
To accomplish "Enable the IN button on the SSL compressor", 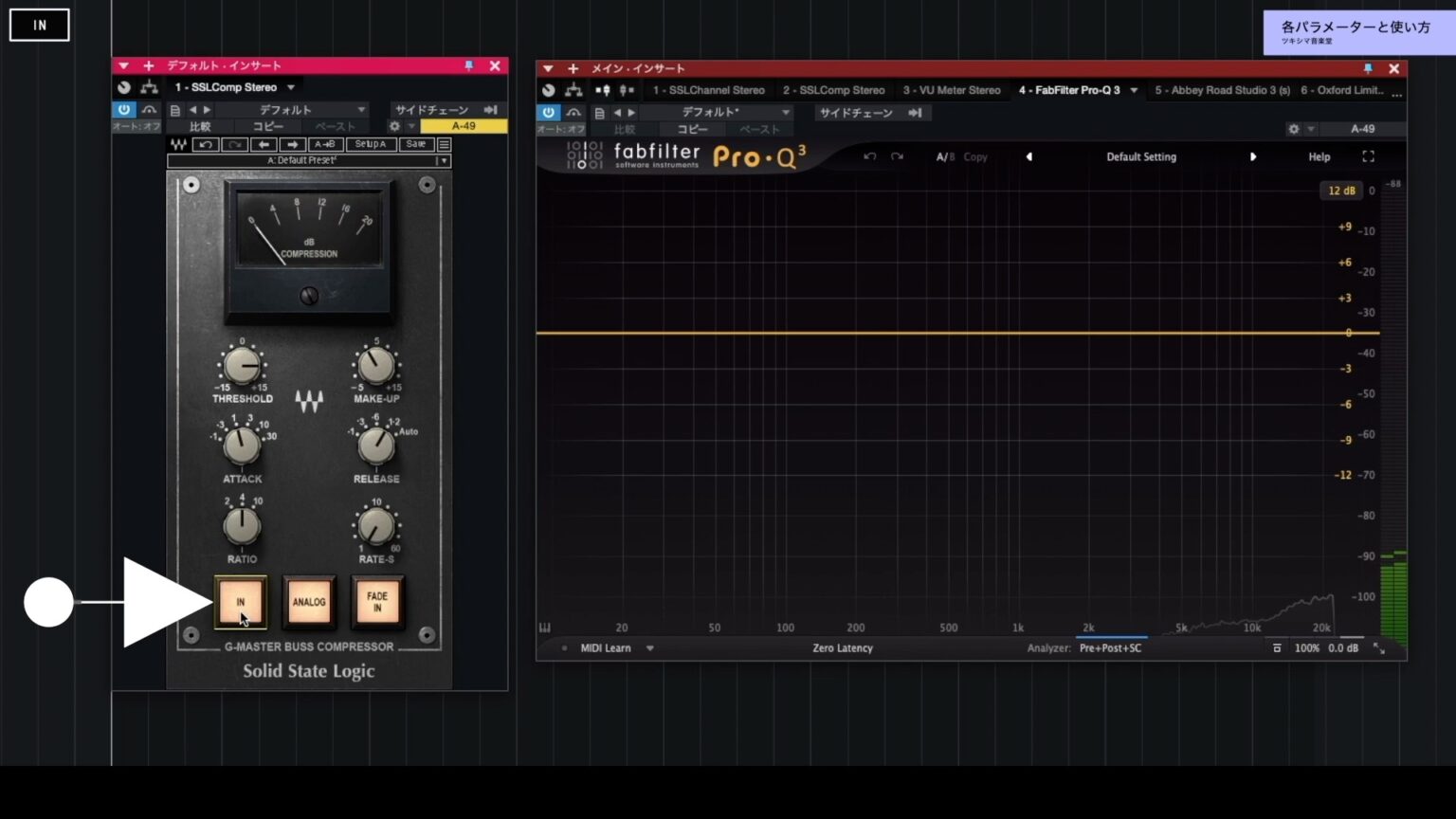I will point(242,602).
